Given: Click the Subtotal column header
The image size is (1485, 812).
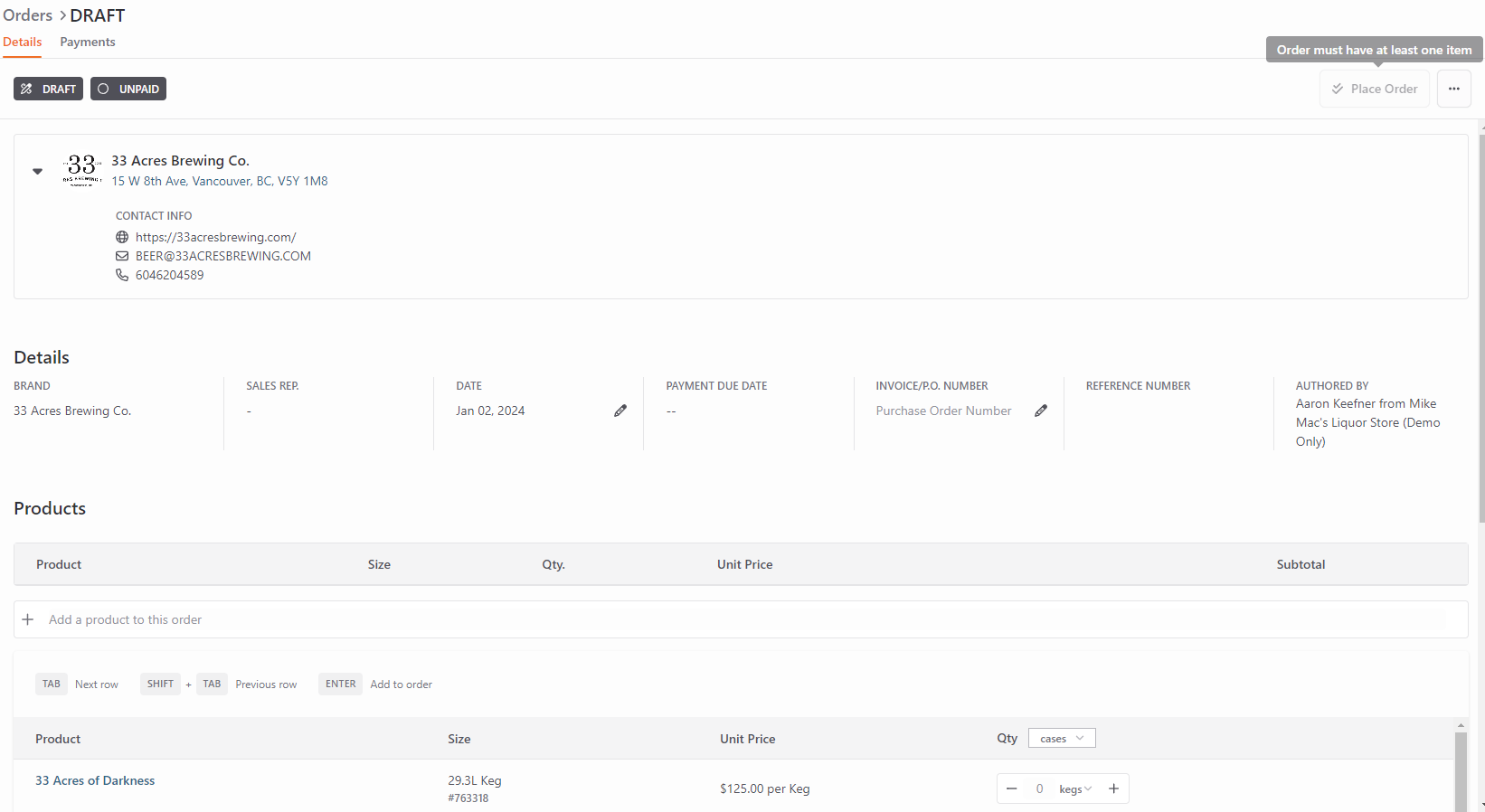Looking at the screenshot, I should 1301,564.
